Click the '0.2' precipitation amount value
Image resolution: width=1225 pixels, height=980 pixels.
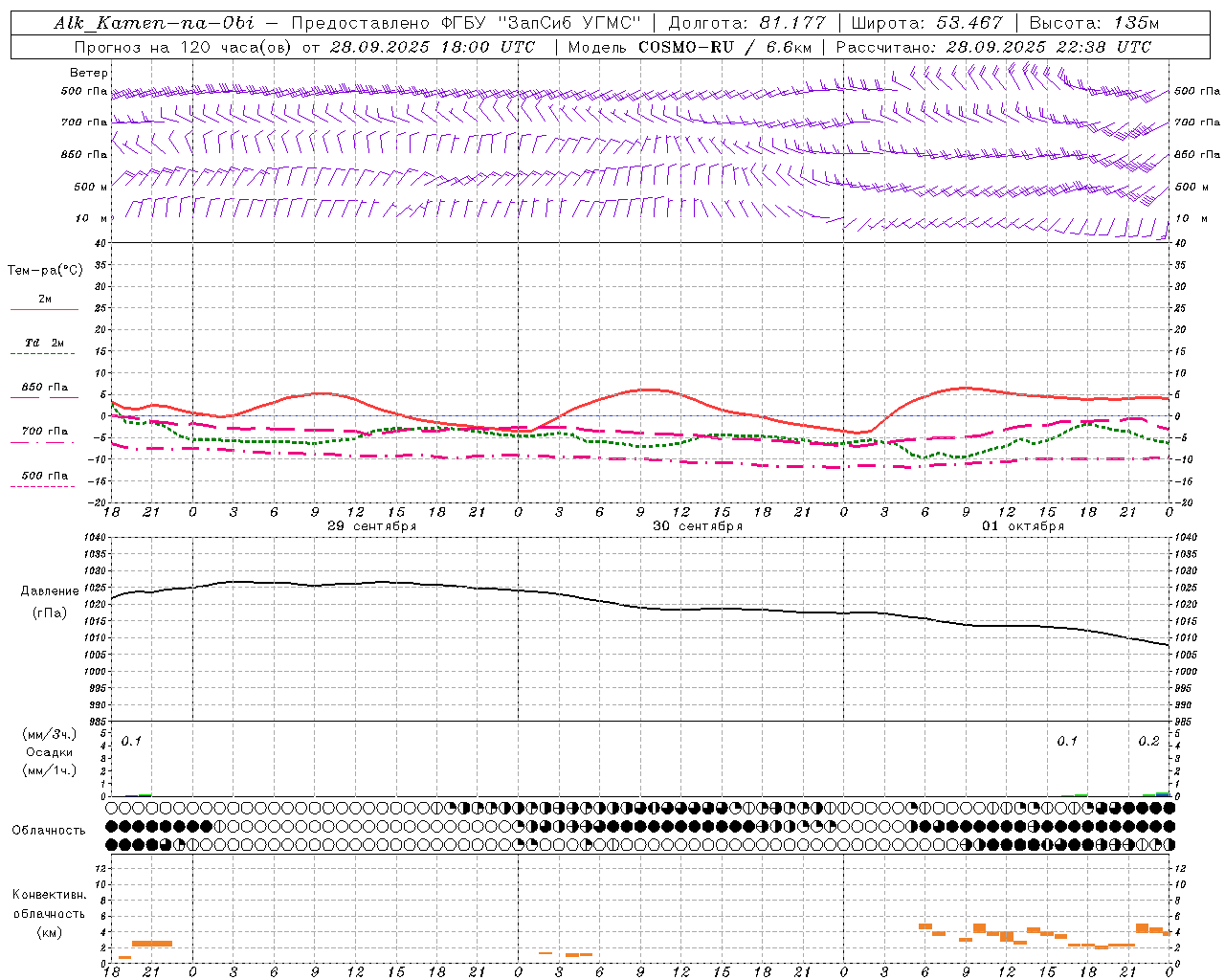[x=1148, y=742]
